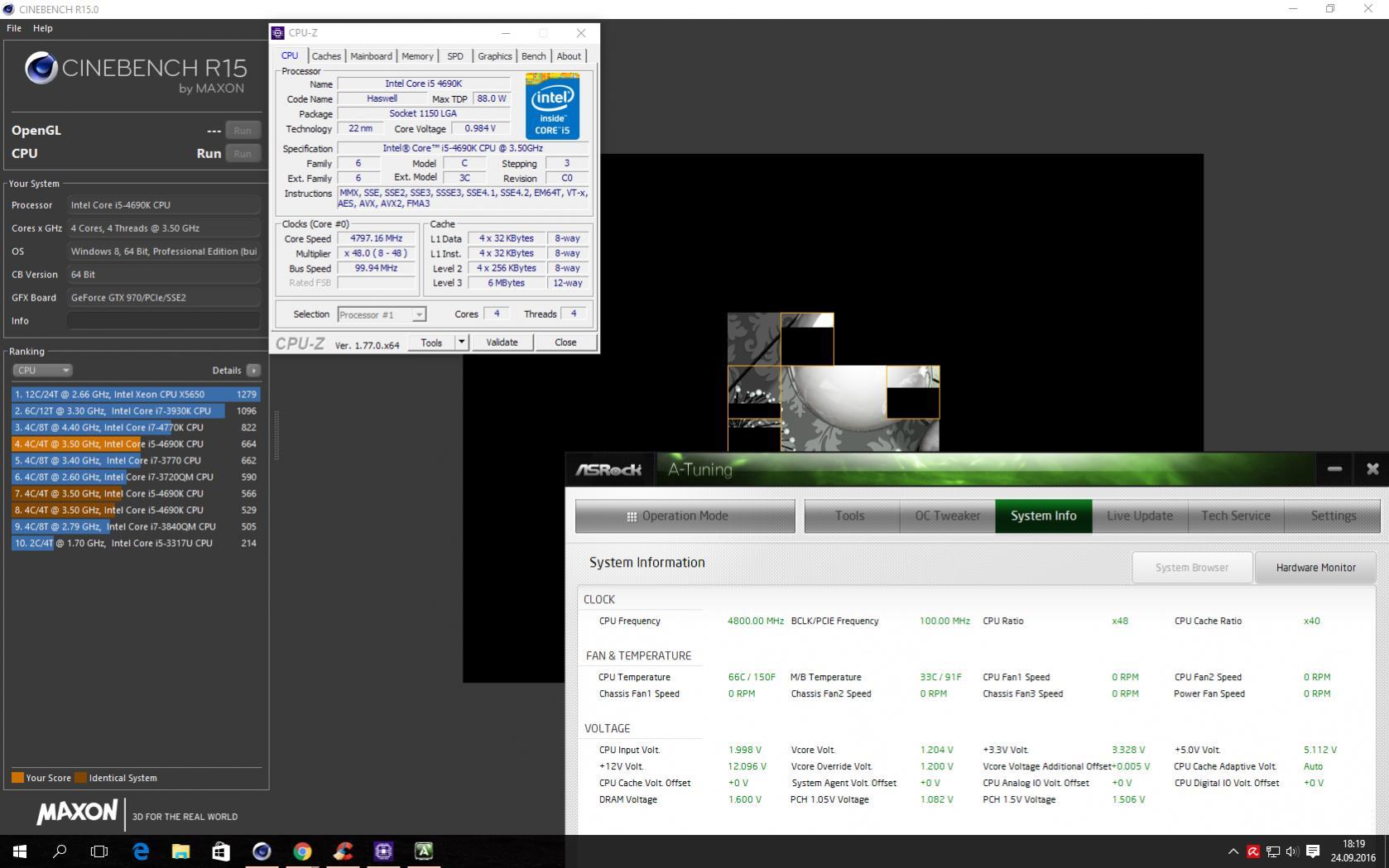Select Xeon X5650 ranking entry
This screenshot has width=1389, height=868.
tap(136, 395)
